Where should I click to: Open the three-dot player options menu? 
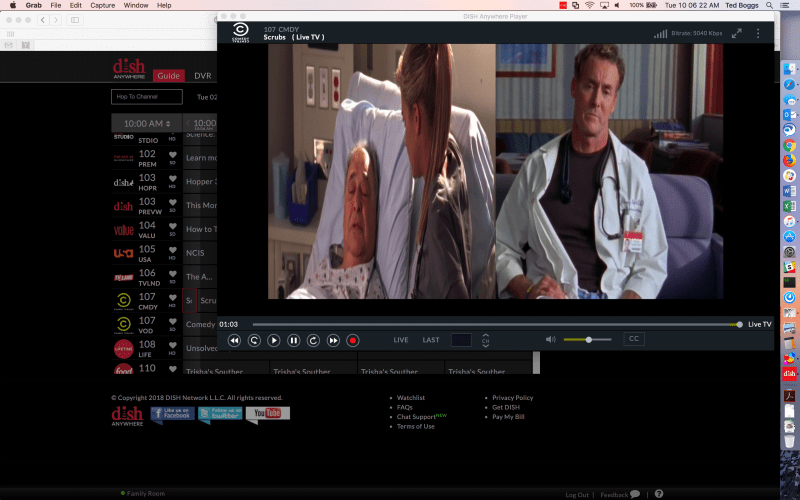758,33
